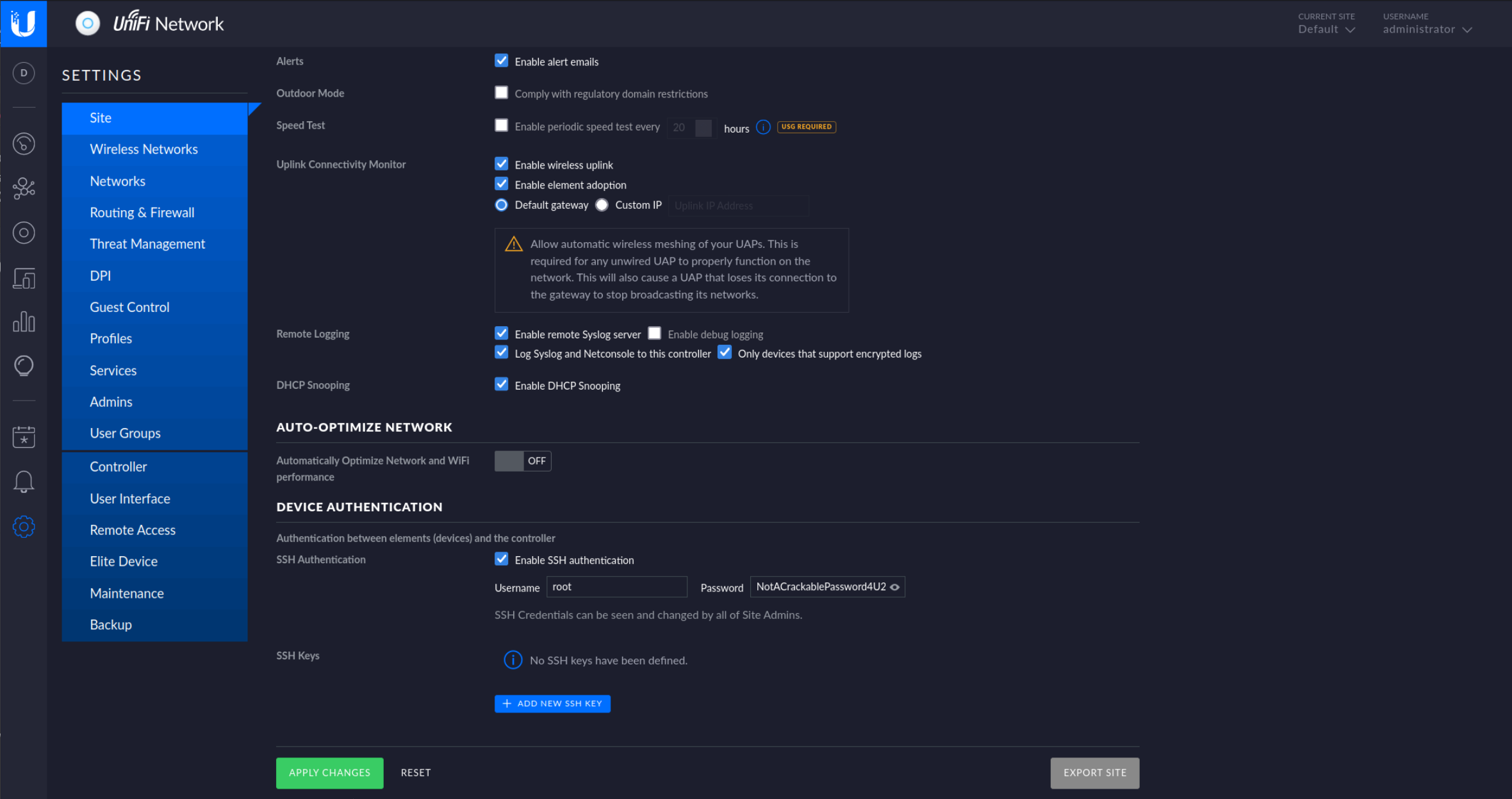Click the SSH Username field
The height and width of the screenshot is (799, 1512).
click(616, 587)
